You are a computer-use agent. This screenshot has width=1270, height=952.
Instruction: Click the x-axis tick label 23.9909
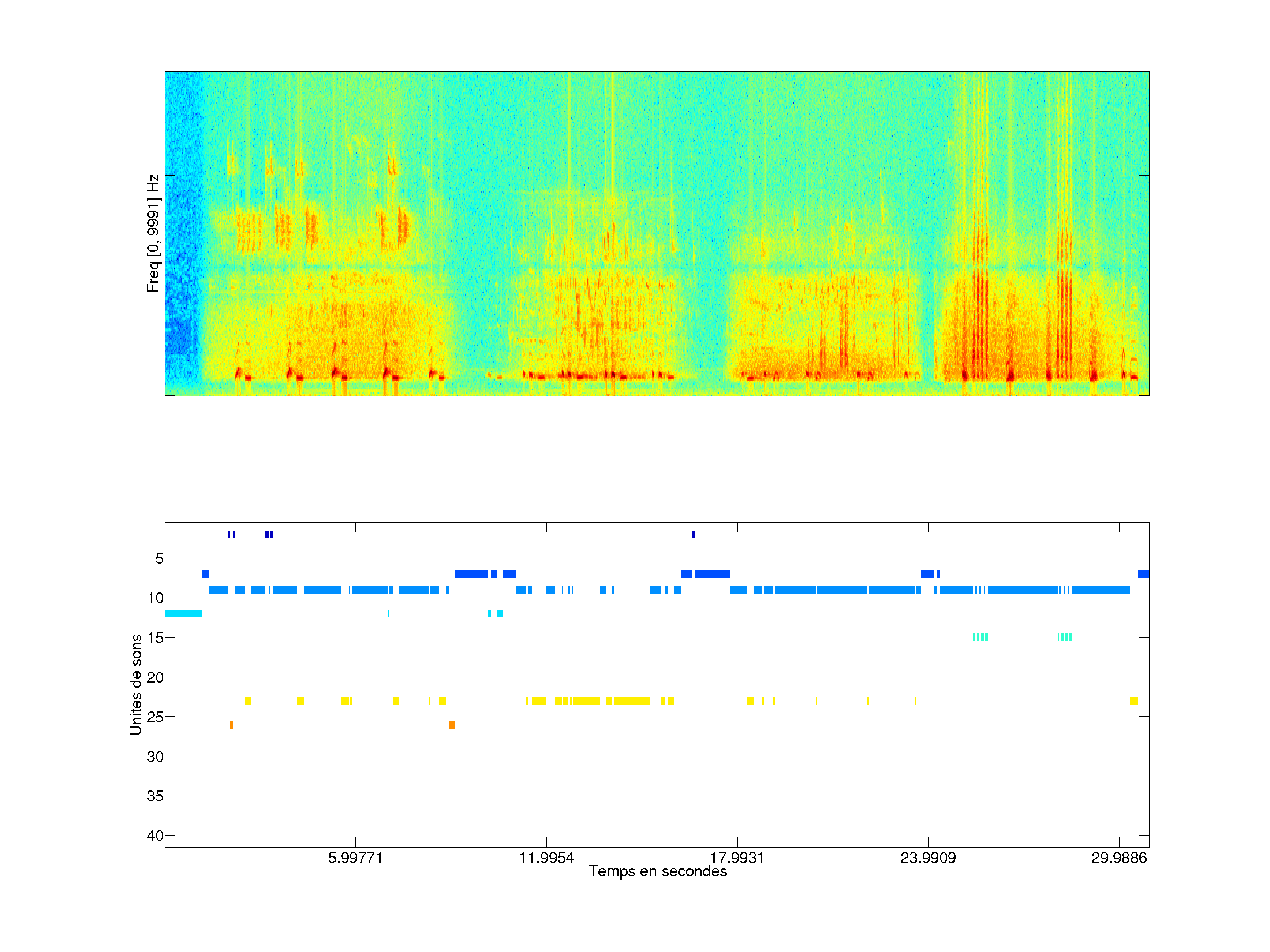(x=928, y=858)
